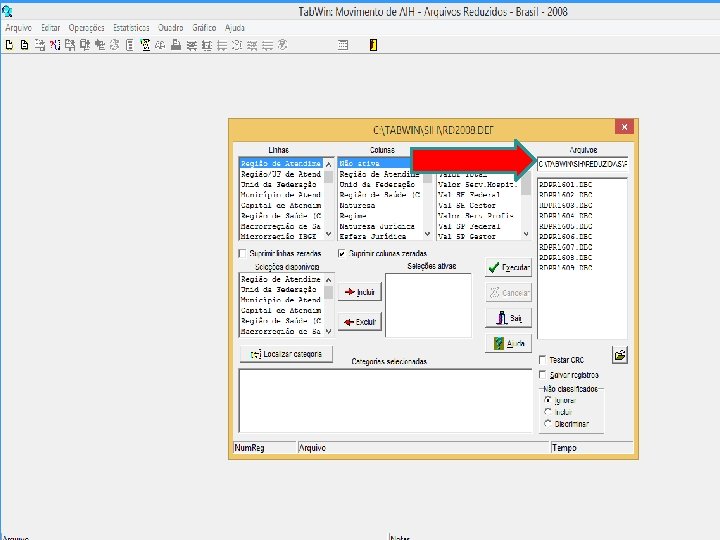Select the Ignorar radio button
Viewport: 720px width, 540px height.
click(x=547, y=400)
